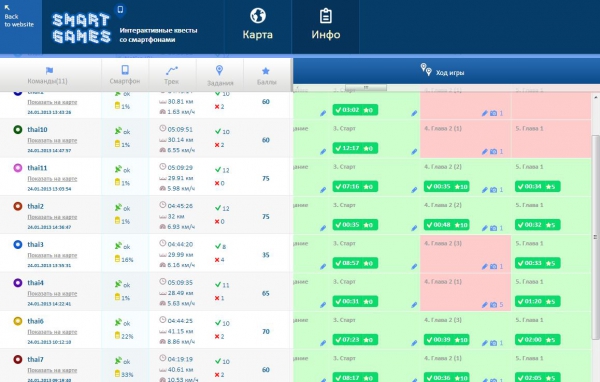The width and height of the screenshot is (600, 382).
Task: Edit thai10 Старт task with pencil
Action: pos(414,152)
